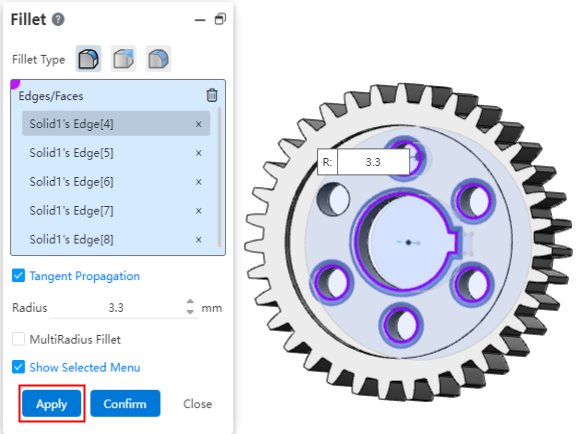Screen dimensions: 584x434
Task: Click the unselected bolt hole on the gear
Action: 333,199
